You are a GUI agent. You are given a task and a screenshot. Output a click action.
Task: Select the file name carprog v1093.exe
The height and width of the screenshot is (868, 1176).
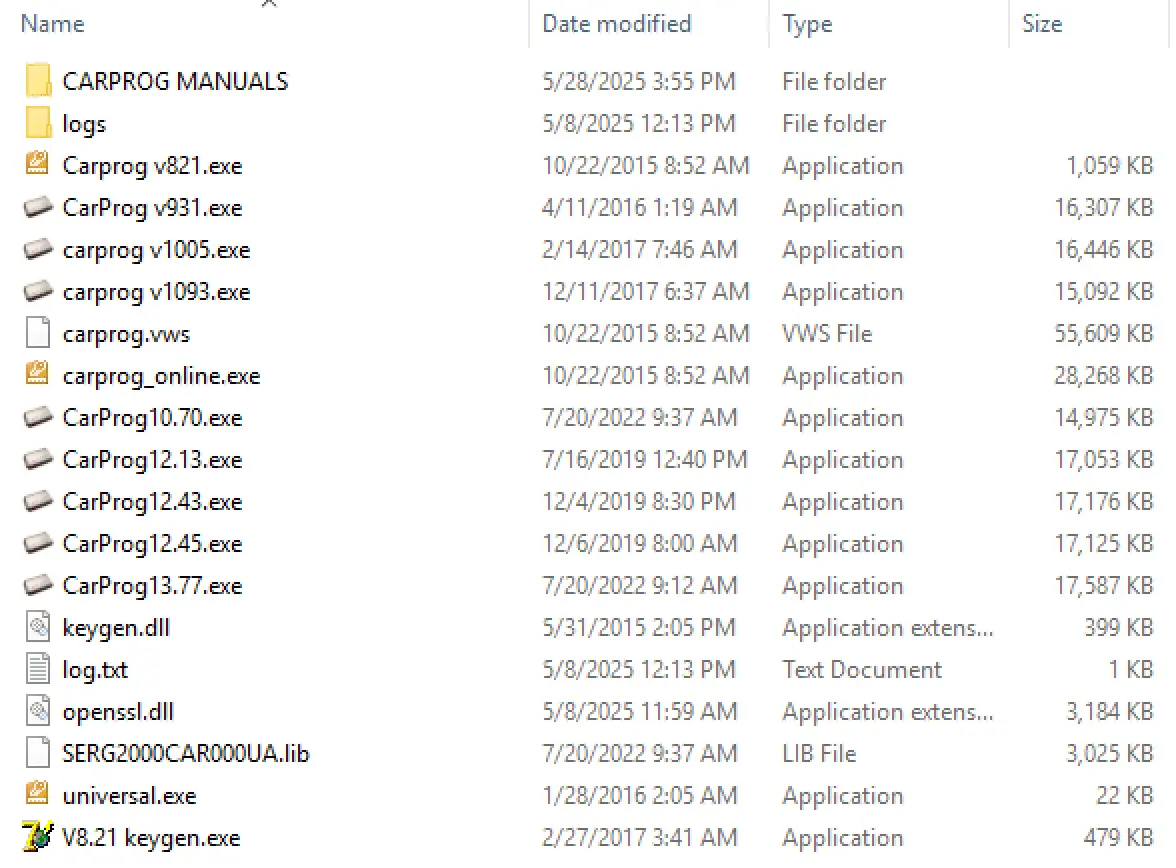tap(156, 292)
